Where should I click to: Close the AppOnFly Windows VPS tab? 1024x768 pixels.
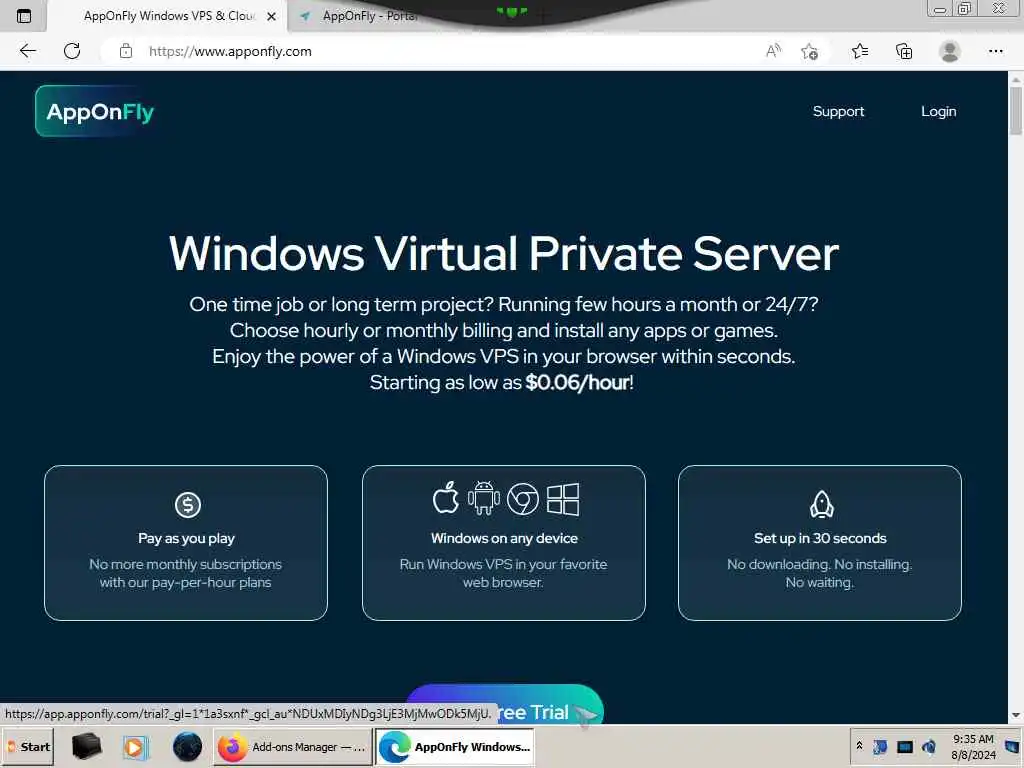tap(272, 16)
